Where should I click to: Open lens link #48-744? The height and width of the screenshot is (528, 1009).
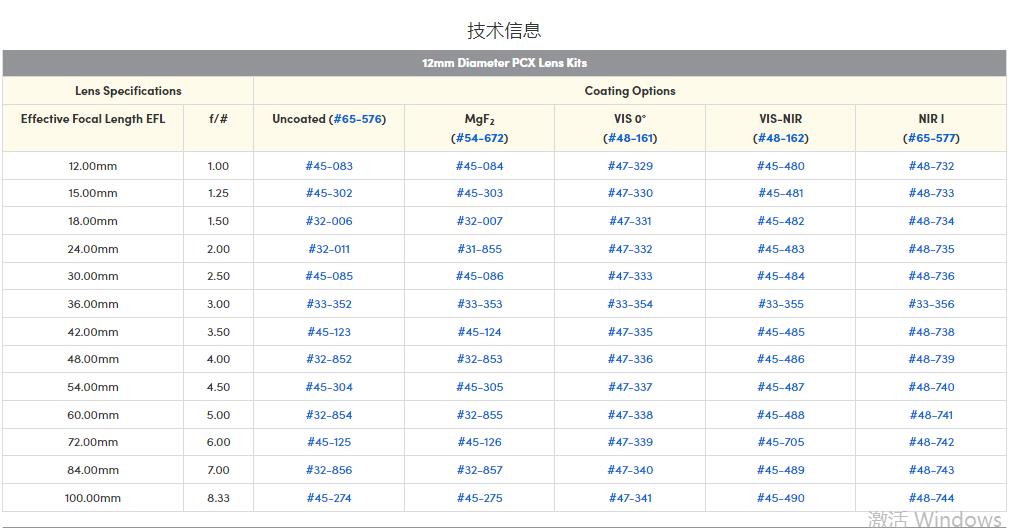click(x=931, y=498)
